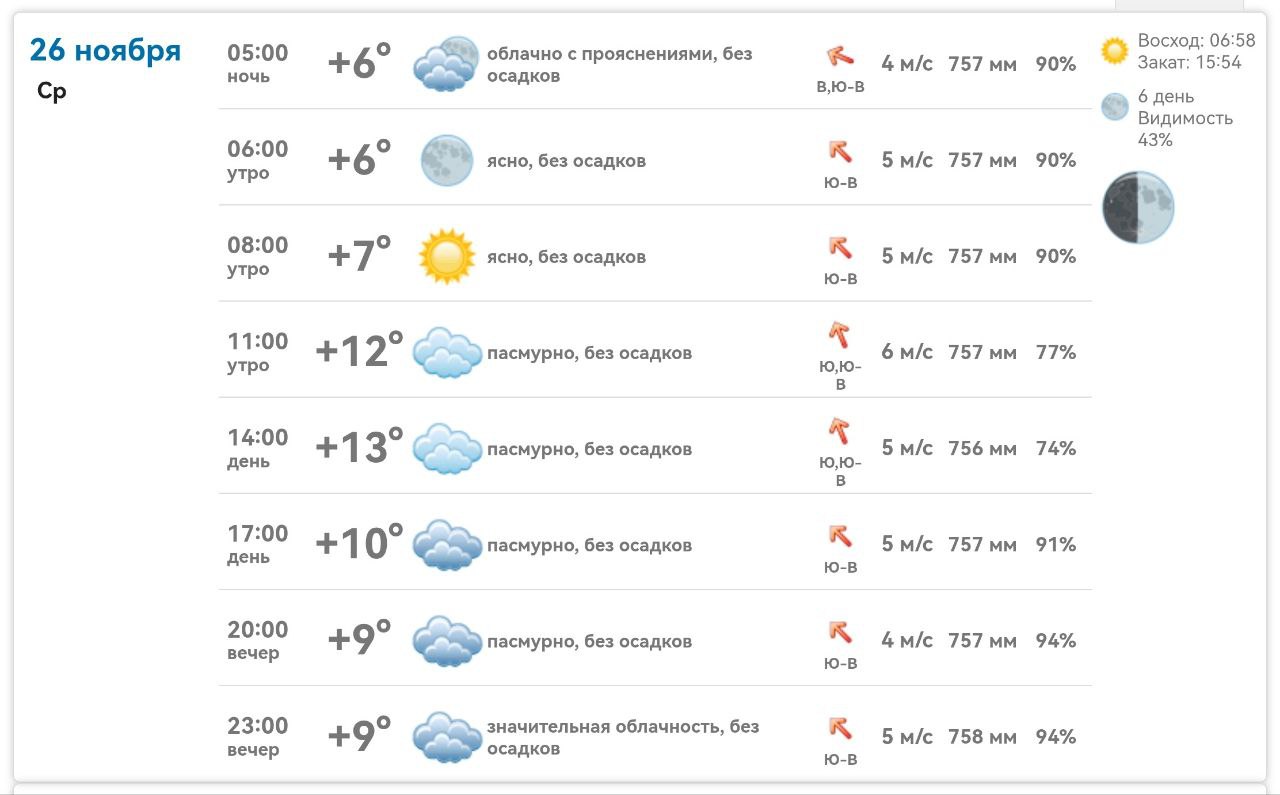This screenshot has width=1280, height=795.
Task: Click the 77% humidity value at 11:00
Action: [x=1055, y=352]
